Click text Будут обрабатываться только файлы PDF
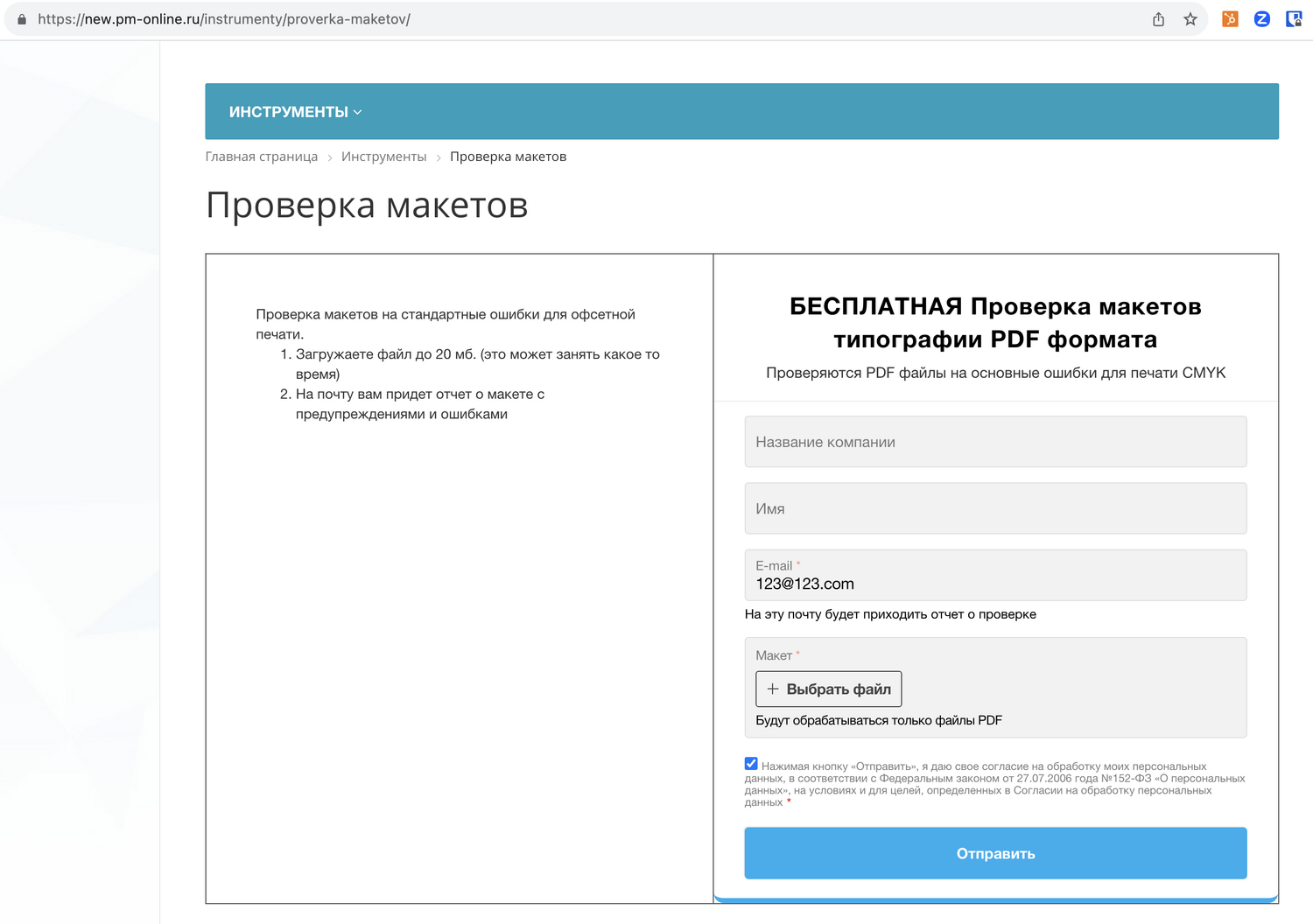 tap(879, 720)
